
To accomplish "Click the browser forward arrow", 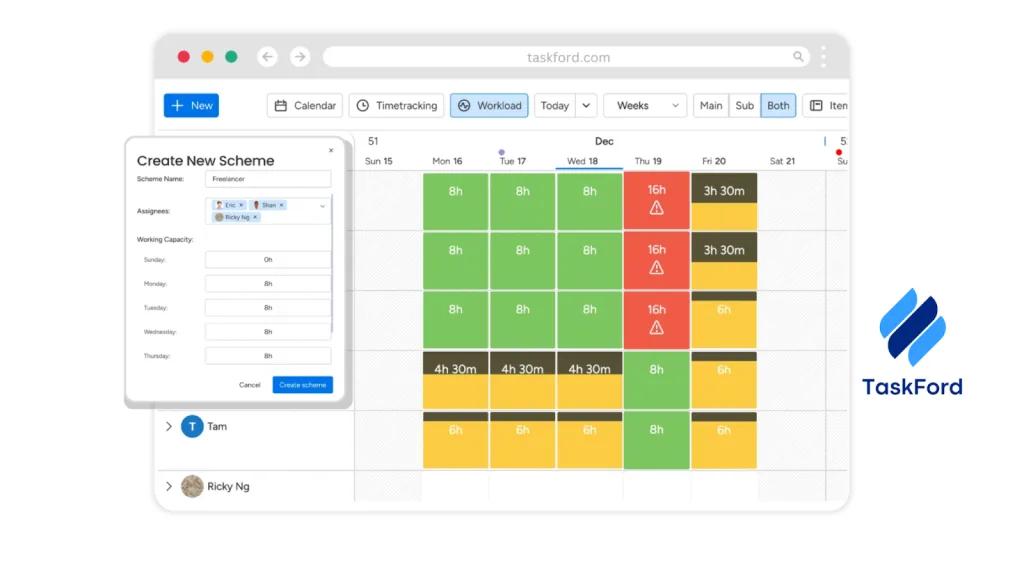I will point(300,57).
